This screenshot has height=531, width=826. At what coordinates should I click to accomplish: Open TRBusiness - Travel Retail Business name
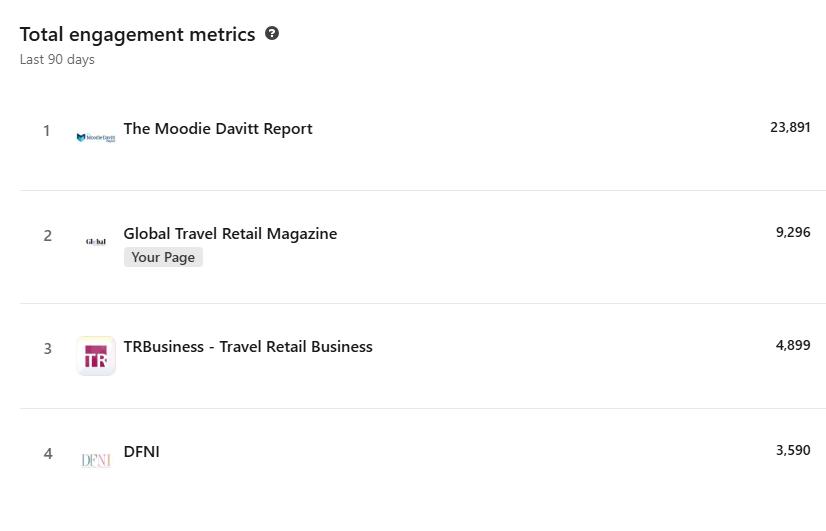coord(248,347)
